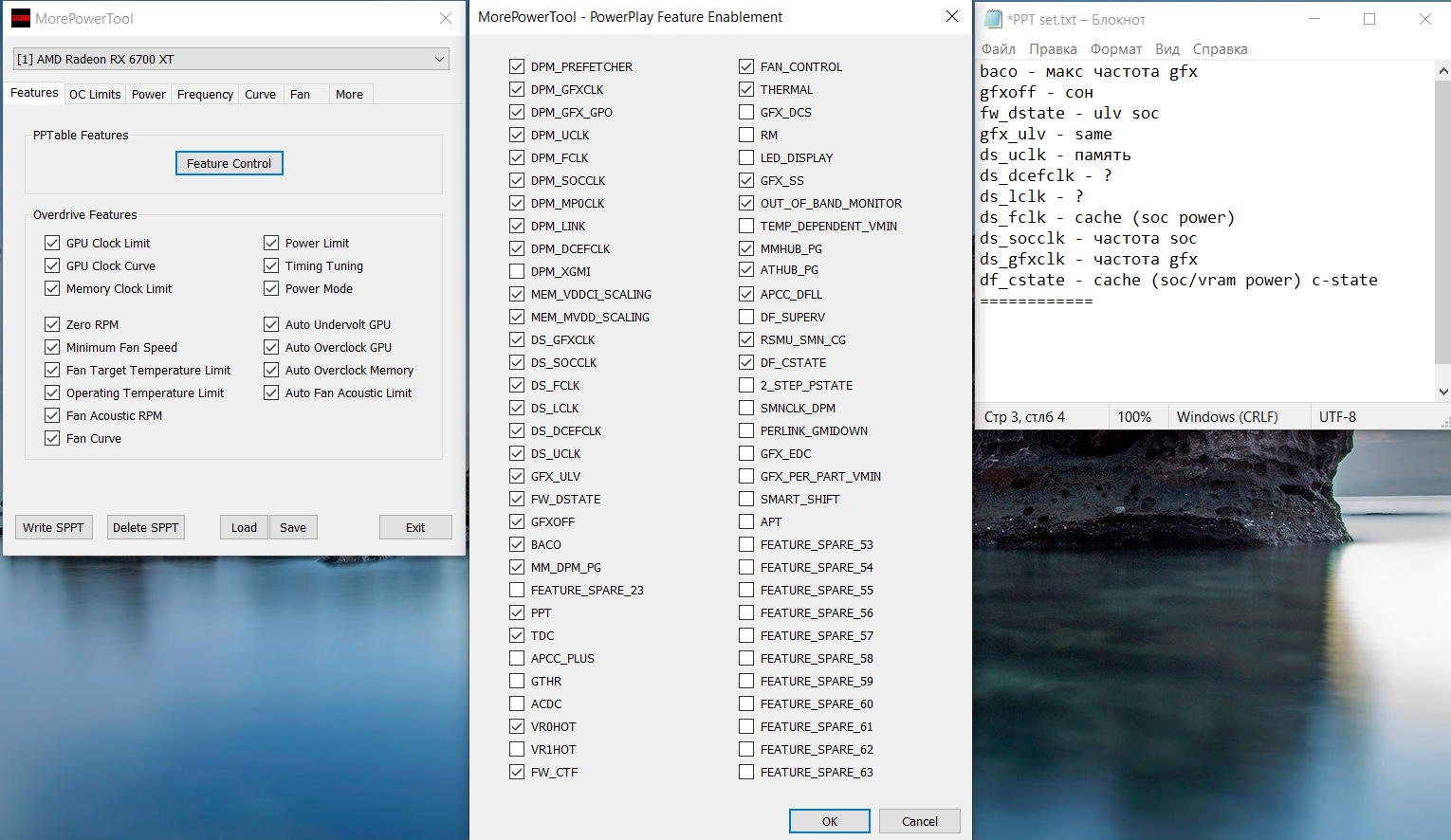Toggle the VR0HOT checkbox
1451x840 pixels.
pos(517,726)
